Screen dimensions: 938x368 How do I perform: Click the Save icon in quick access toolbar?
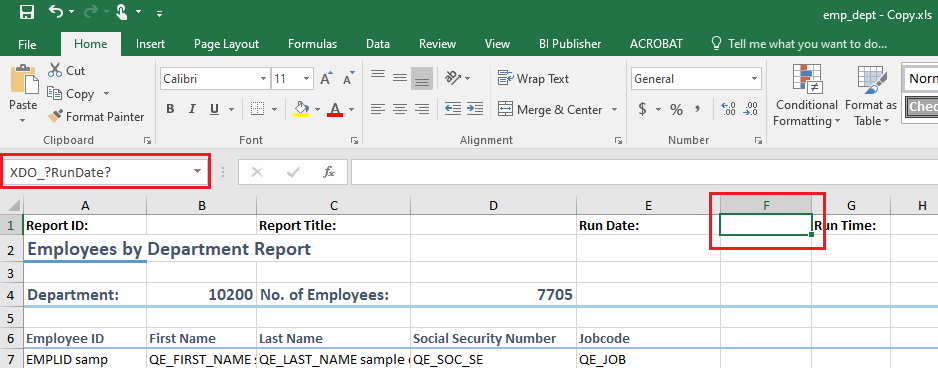point(26,12)
